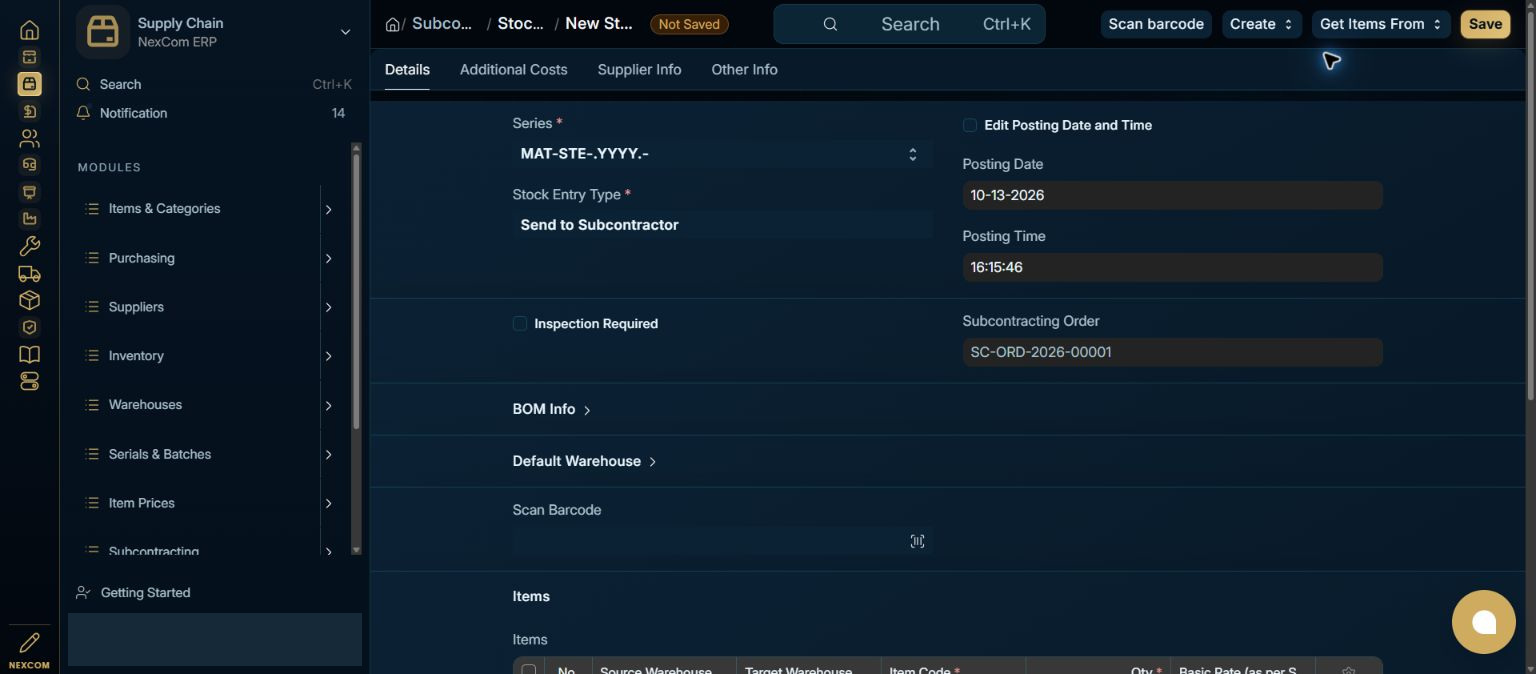Expand the Purchasing module chevron
Screen dimensions: 1536x674
(328, 258)
